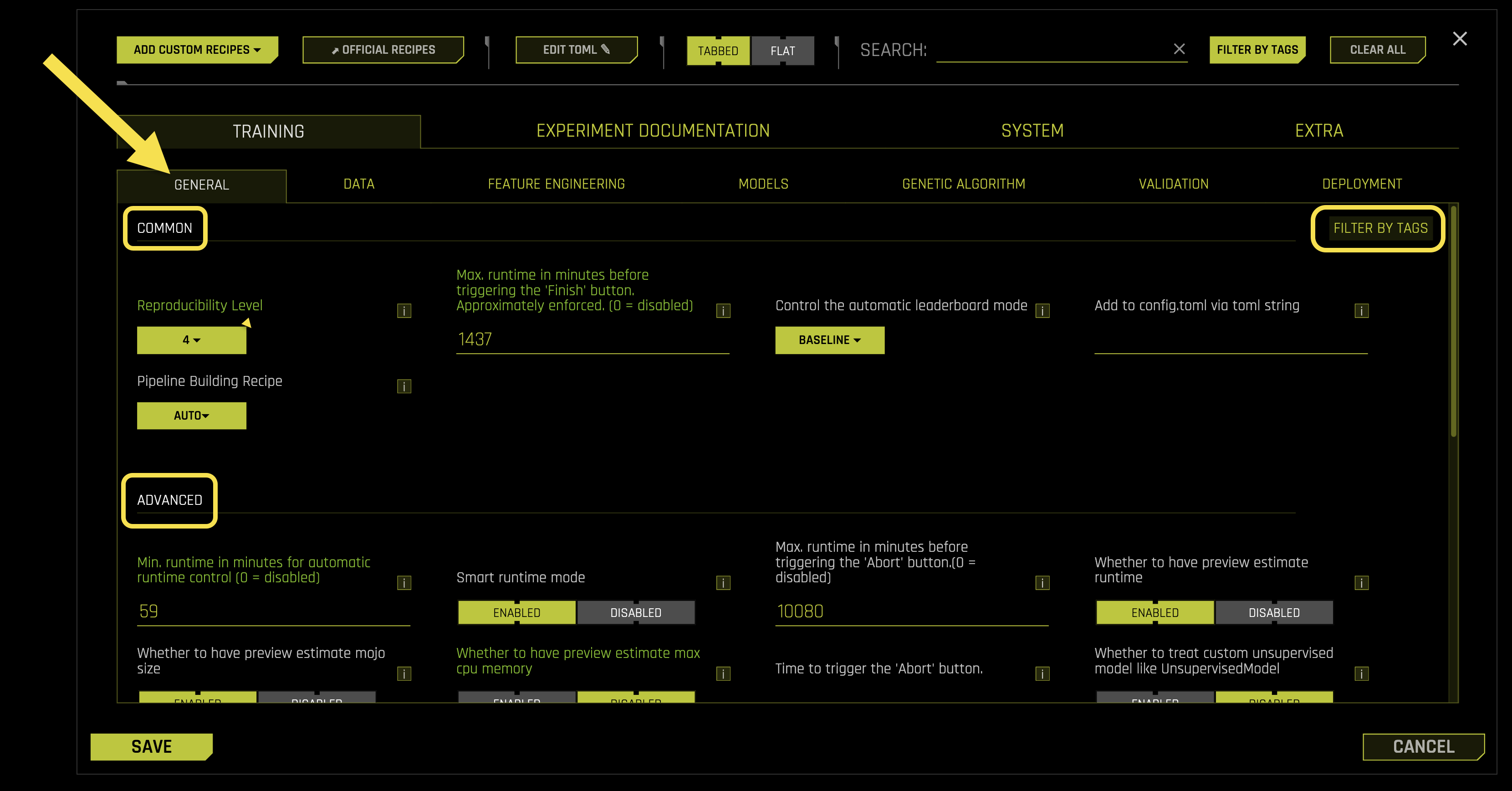Switch expert settings layout to FLAT
The width and height of the screenshot is (1512, 791).
click(x=782, y=51)
